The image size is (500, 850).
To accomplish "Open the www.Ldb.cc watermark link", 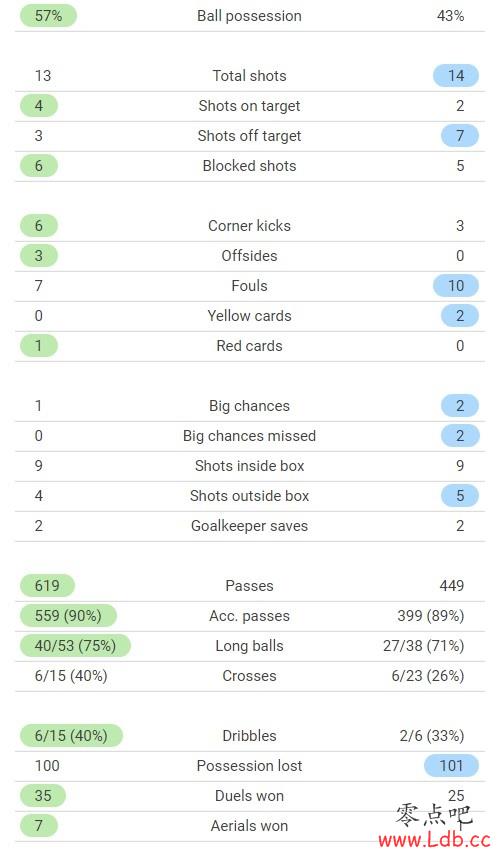I will pyautogui.click(x=434, y=840).
